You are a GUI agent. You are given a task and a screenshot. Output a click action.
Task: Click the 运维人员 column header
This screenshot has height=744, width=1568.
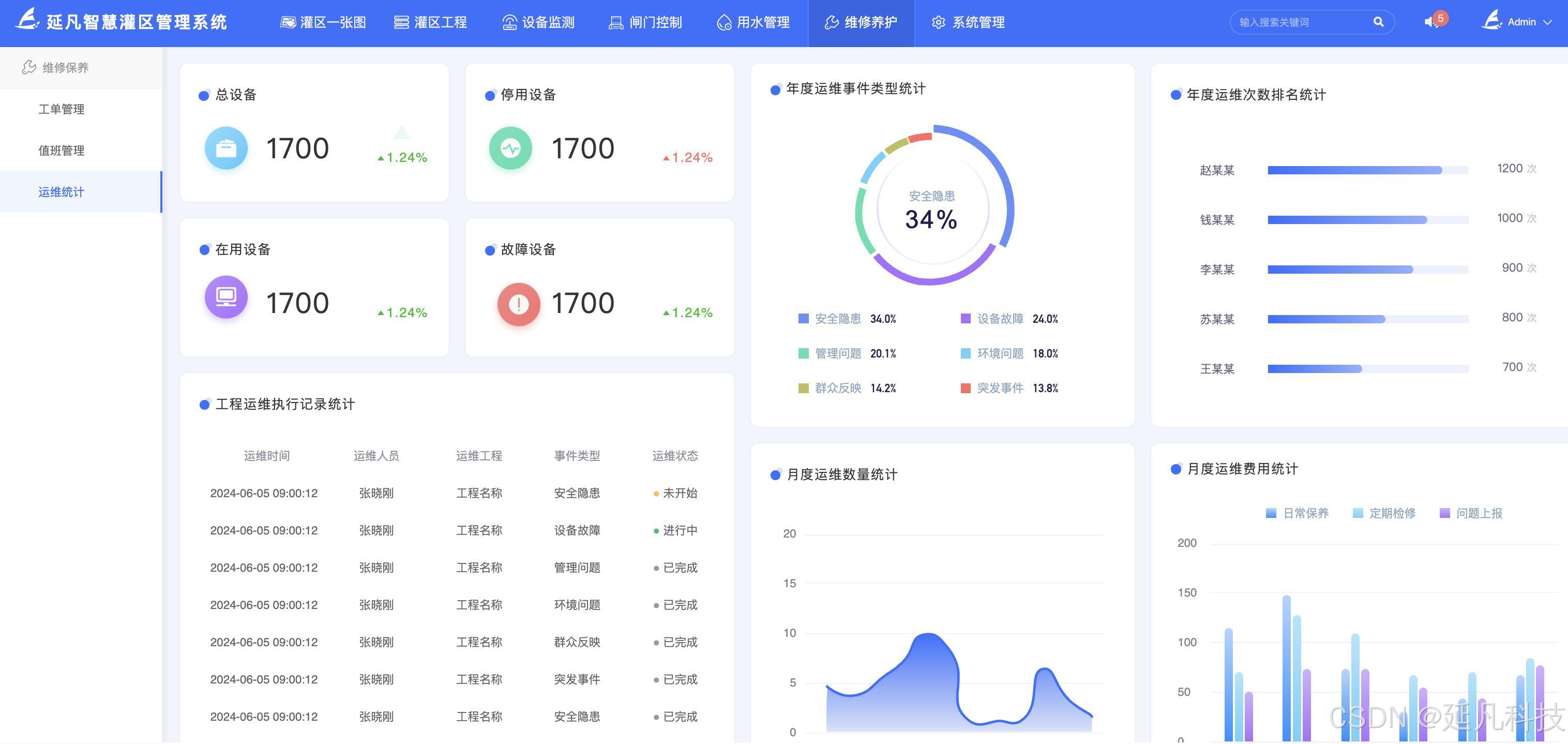(x=376, y=456)
